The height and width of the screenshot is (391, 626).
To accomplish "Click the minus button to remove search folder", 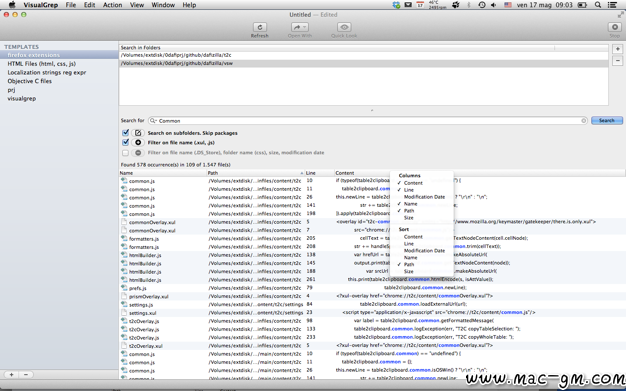I will point(617,61).
